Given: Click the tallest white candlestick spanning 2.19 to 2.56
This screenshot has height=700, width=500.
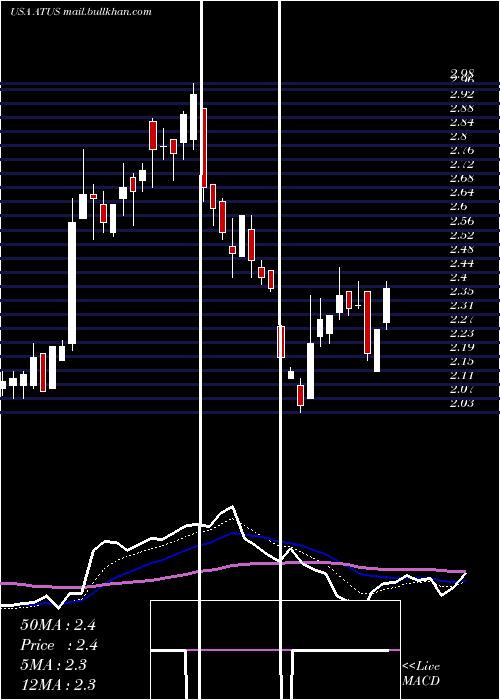Looking at the screenshot, I should tap(72, 283).
